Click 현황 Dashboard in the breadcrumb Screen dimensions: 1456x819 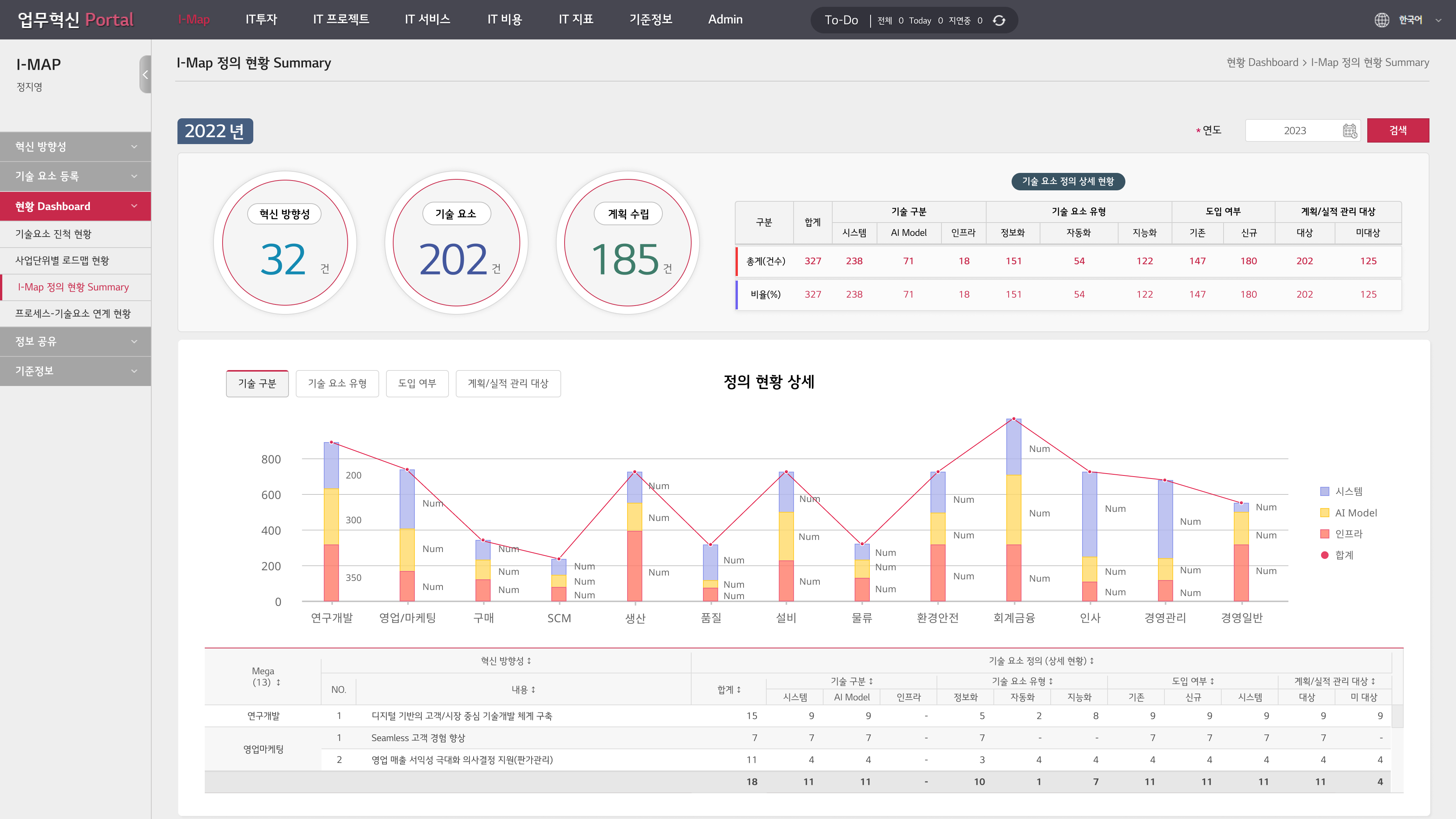coord(1262,62)
